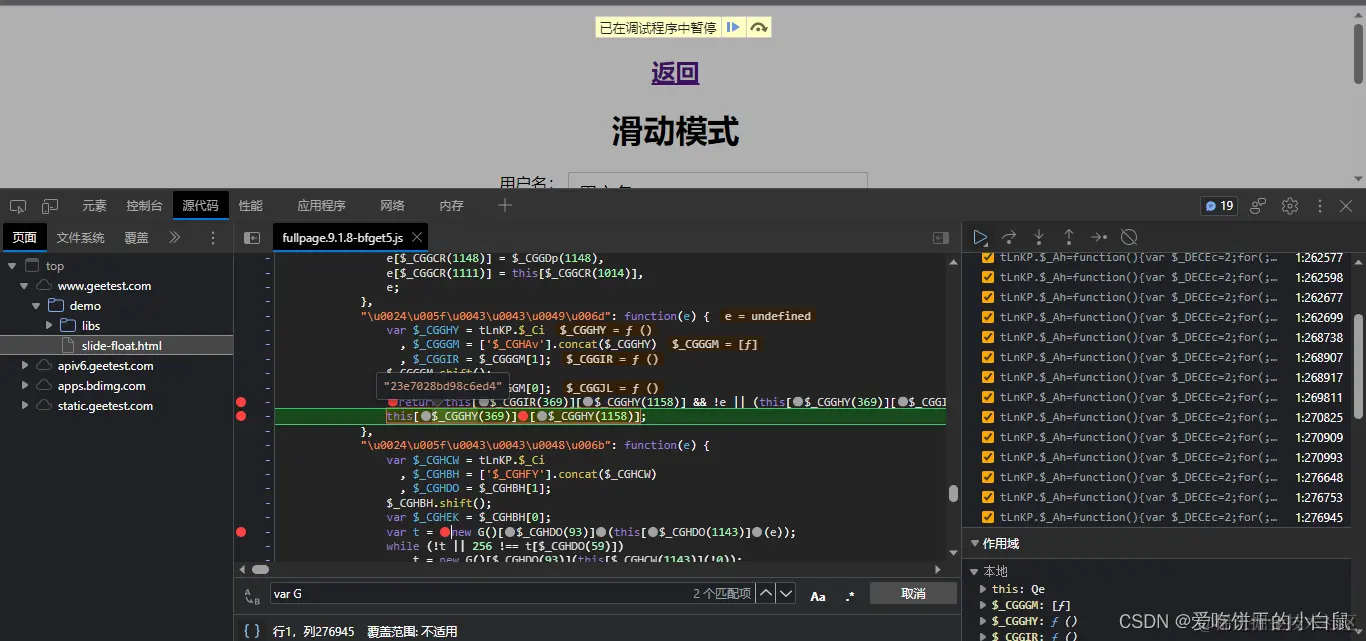Screen dimensions: 1366x641
Task: Open slide-float.html file in tree
Action: click(x=122, y=346)
